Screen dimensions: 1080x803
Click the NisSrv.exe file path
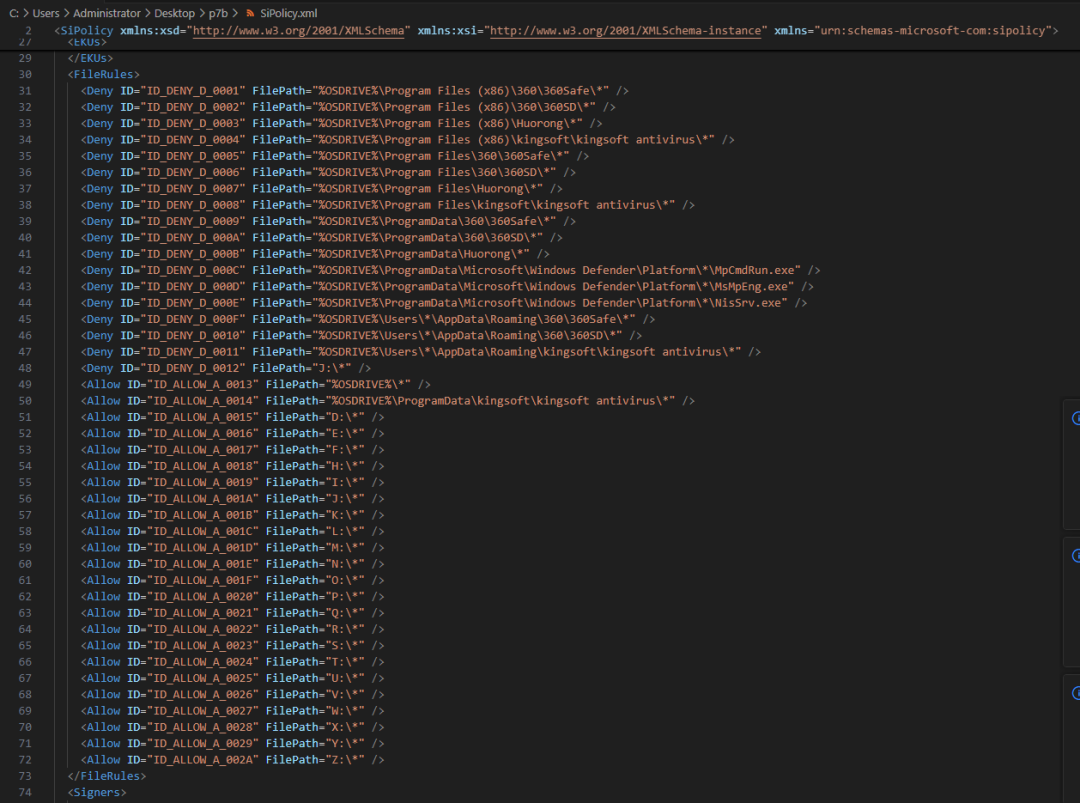tap(550, 303)
